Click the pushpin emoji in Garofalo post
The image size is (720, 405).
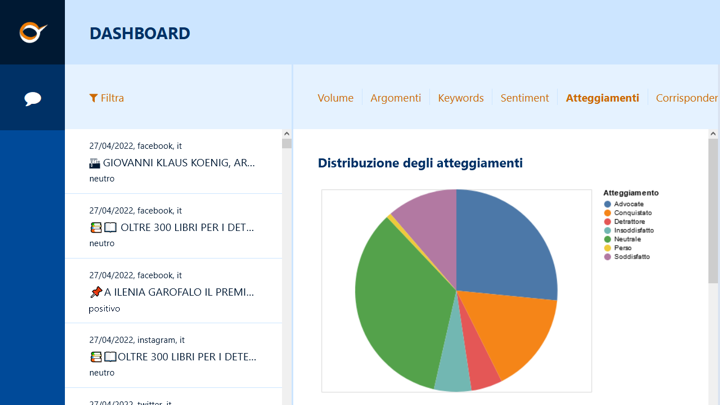click(96, 292)
